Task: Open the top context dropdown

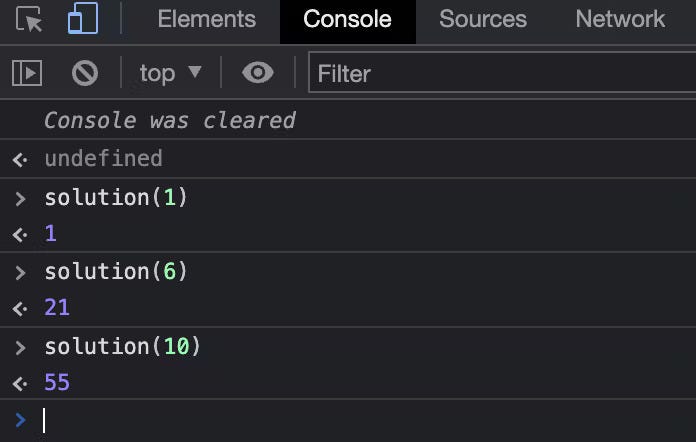Action: (170, 73)
